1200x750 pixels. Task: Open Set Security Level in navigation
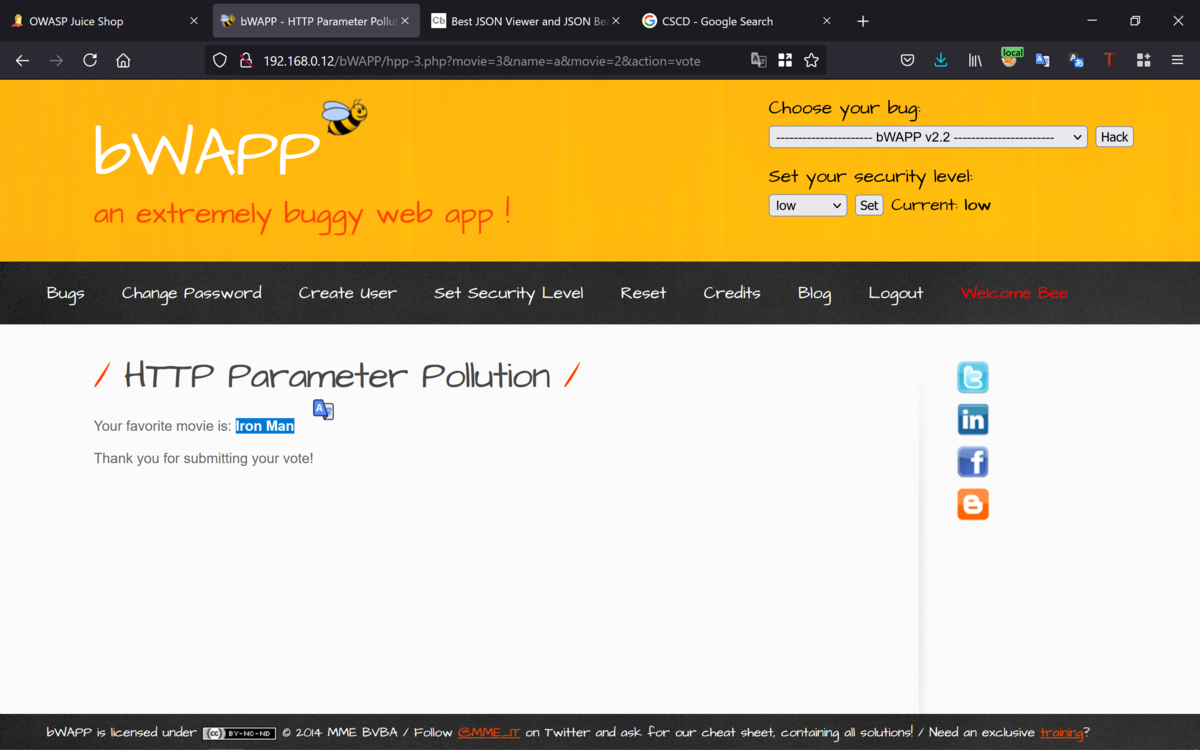(509, 293)
